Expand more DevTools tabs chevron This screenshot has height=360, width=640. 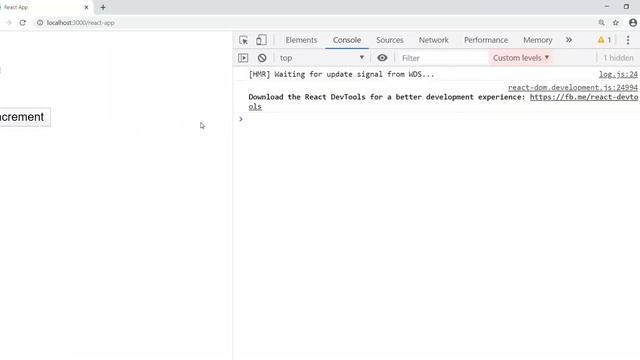click(569, 40)
